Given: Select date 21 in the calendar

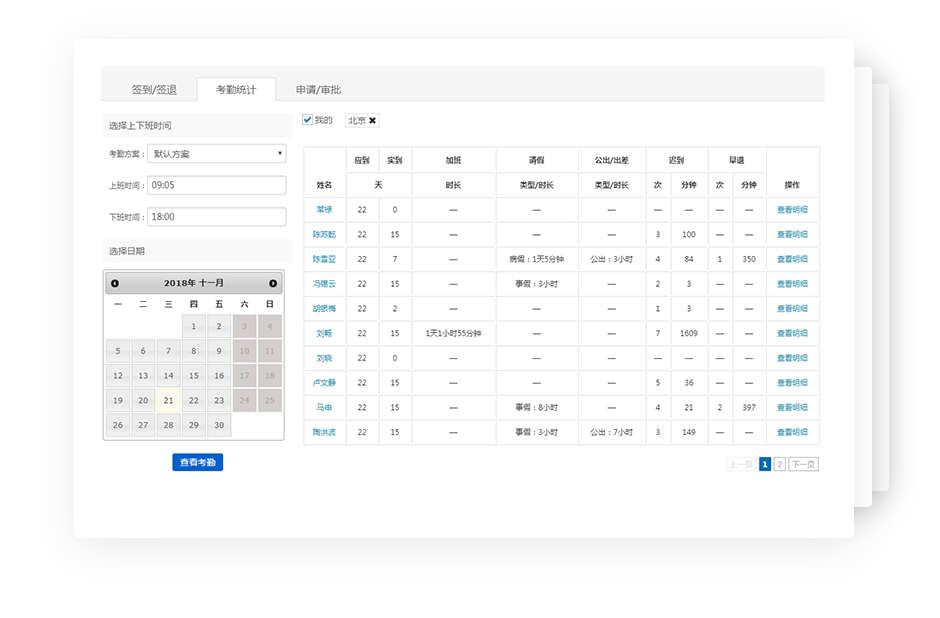Looking at the screenshot, I should 169,401.
